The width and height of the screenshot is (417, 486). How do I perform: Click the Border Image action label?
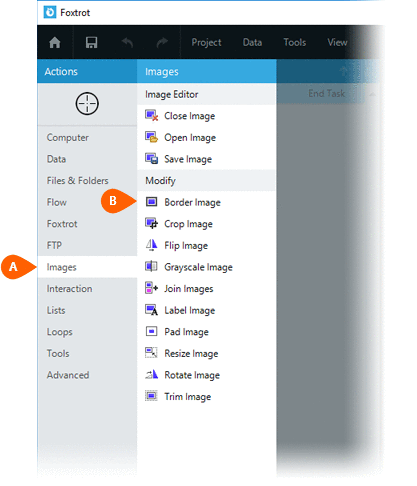[x=192, y=202]
